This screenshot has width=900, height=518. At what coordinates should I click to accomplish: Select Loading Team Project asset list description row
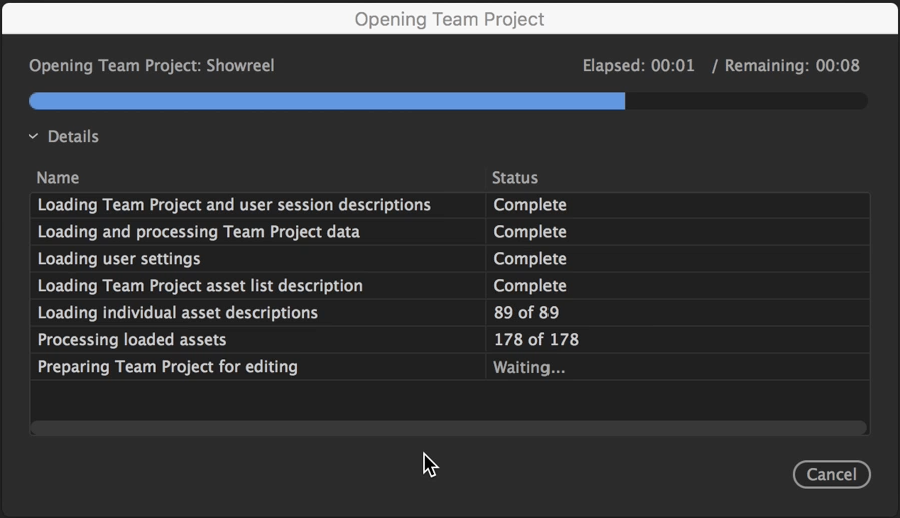450,286
